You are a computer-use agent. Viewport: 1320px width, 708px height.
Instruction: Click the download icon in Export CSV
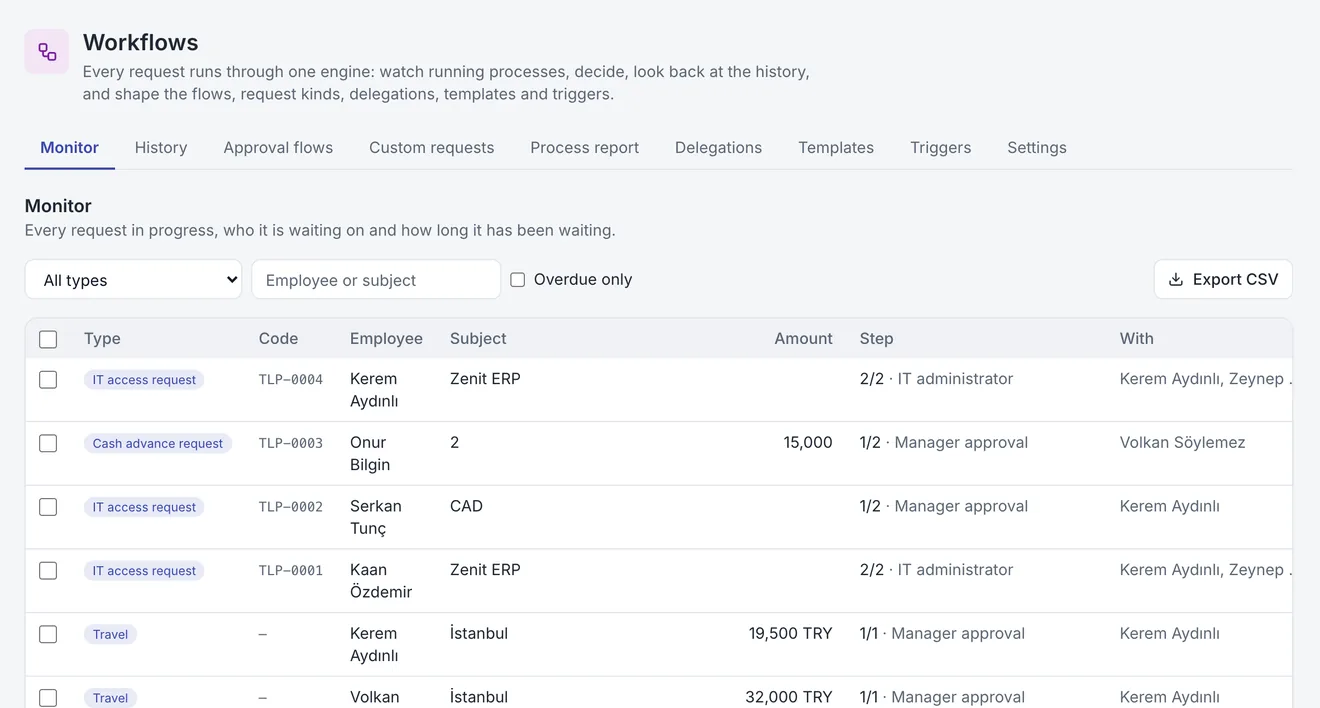pyautogui.click(x=1176, y=280)
